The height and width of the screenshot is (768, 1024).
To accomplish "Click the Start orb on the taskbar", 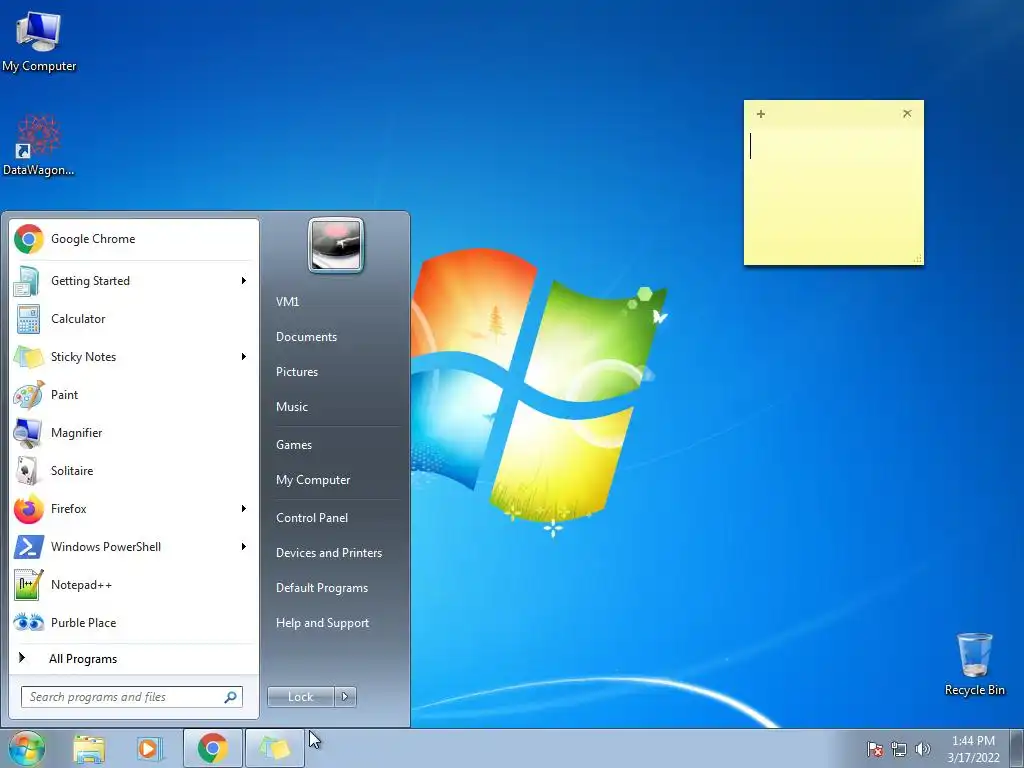I will [x=27, y=748].
